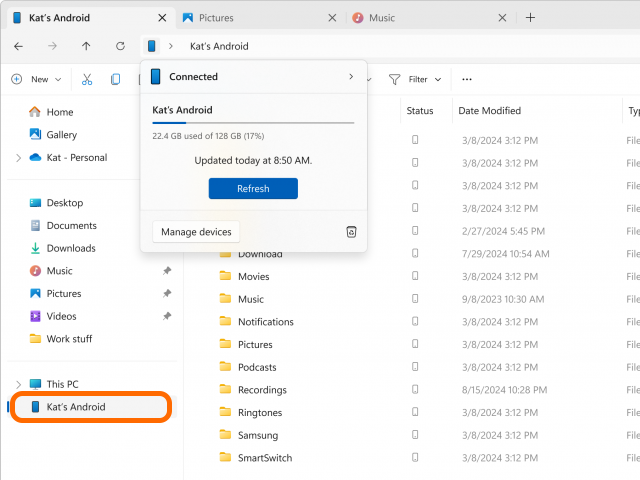The width and height of the screenshot is (640, 480).
Task: Click the phone icon in address bar
Action: 151,46
